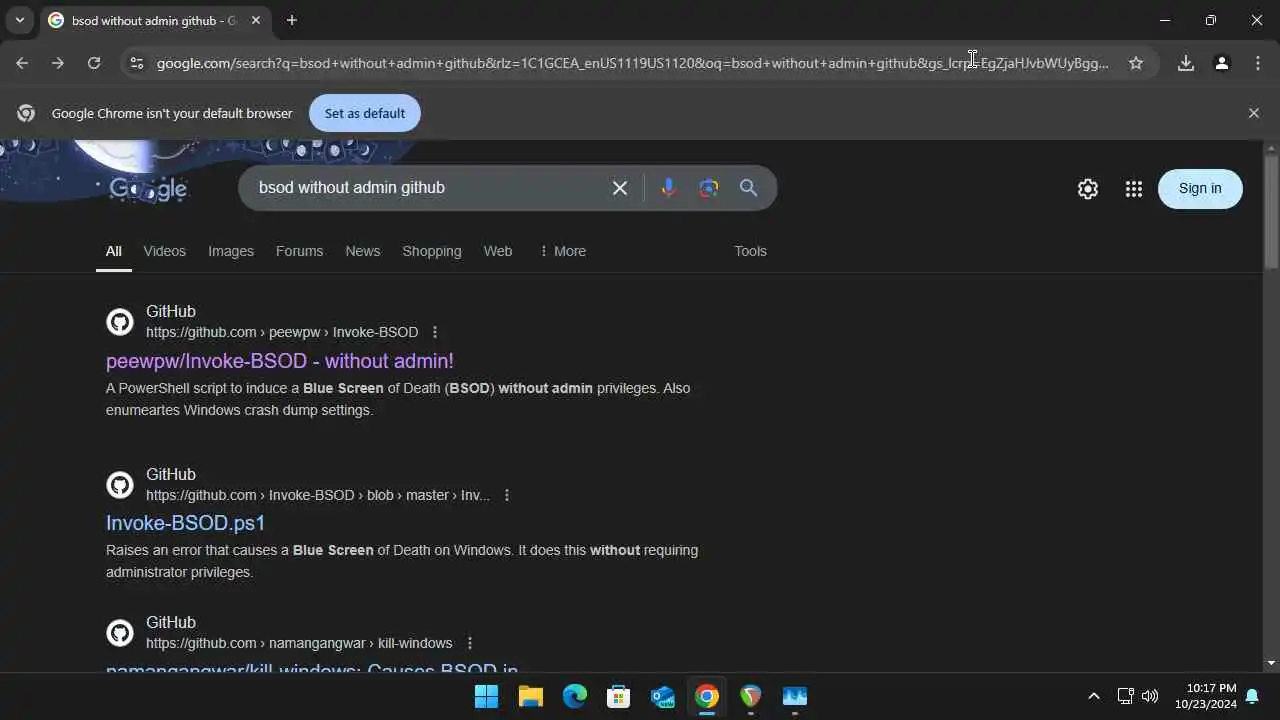Go forward in browser history

point(58,63)
